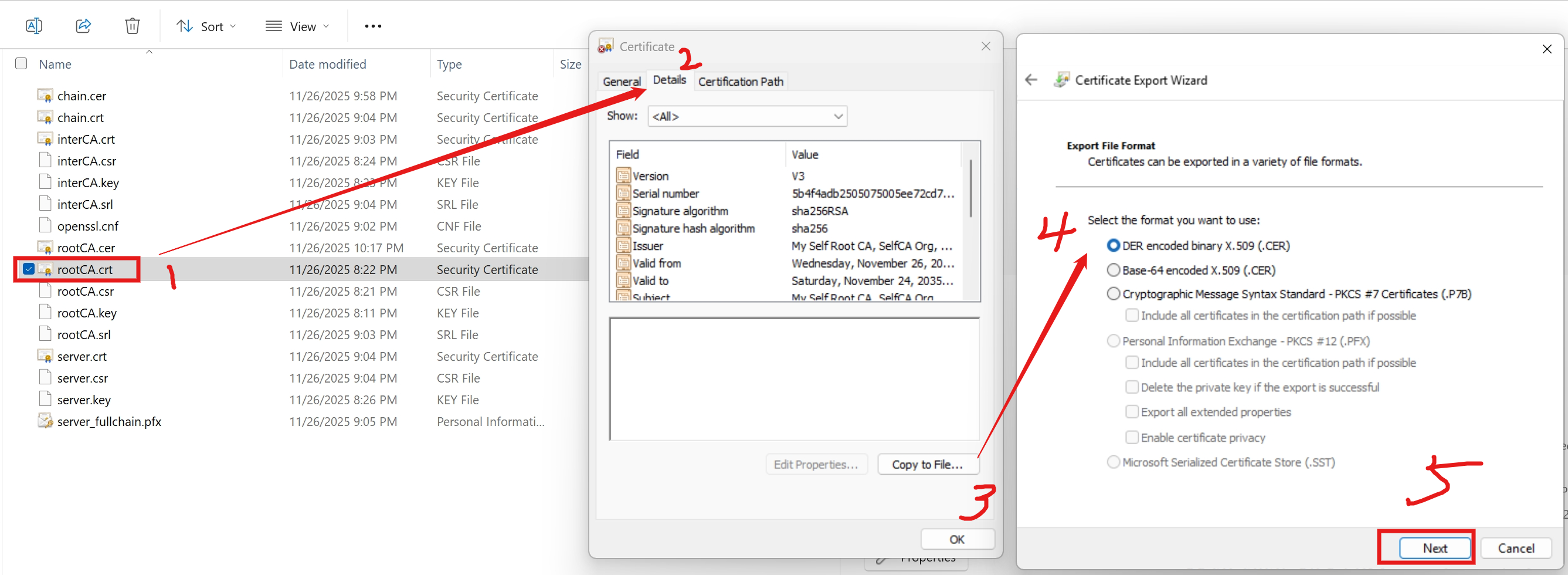Screen dimensions: 1568x575
Task: Click the server.csr file icon
Action: pyautogui.click(x=45, y=378)
